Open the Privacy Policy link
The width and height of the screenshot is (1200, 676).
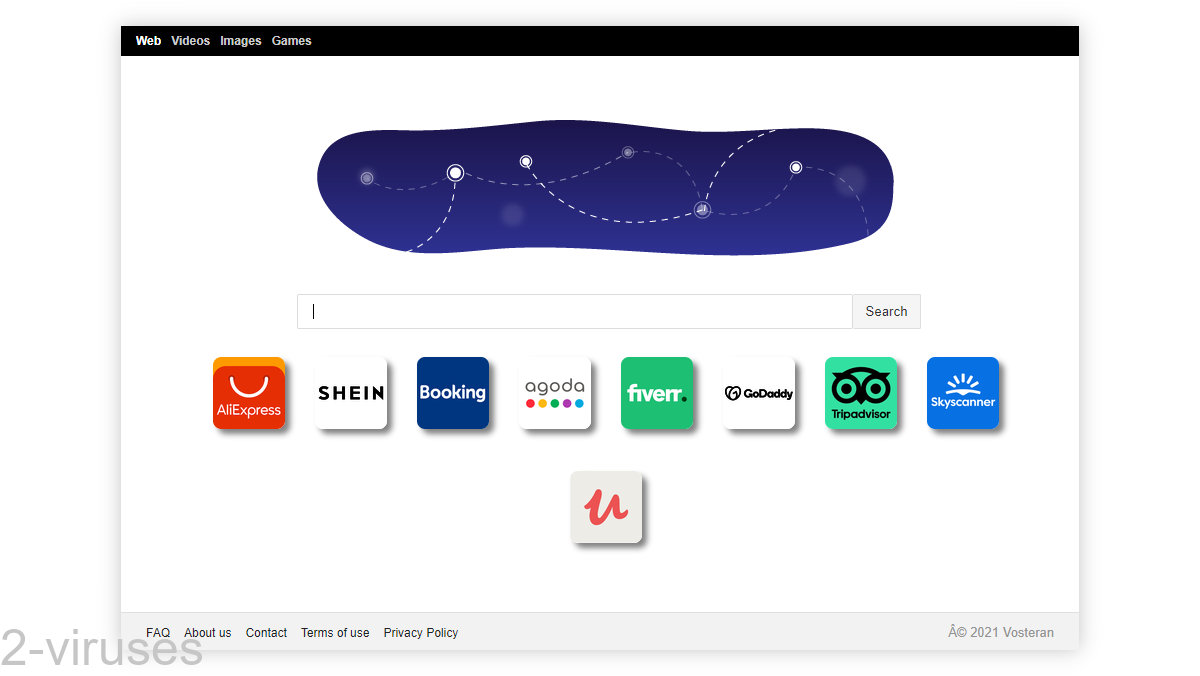(421, 633)
